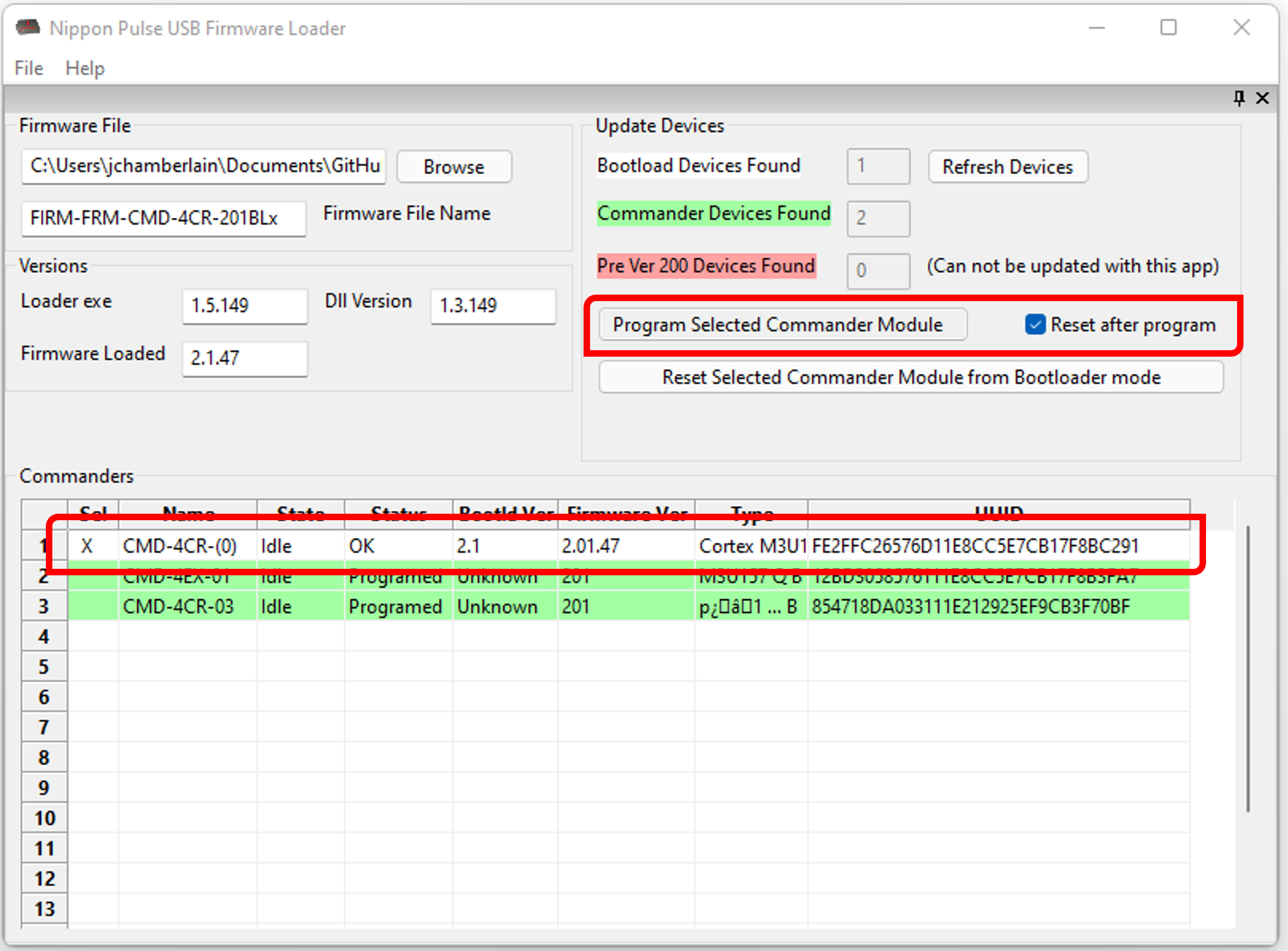Image resolution: width=1288 pixels, height=951 pixels.
Task: Click the CMD-4CR-03 name cell
Action: [x=188, y=606]
